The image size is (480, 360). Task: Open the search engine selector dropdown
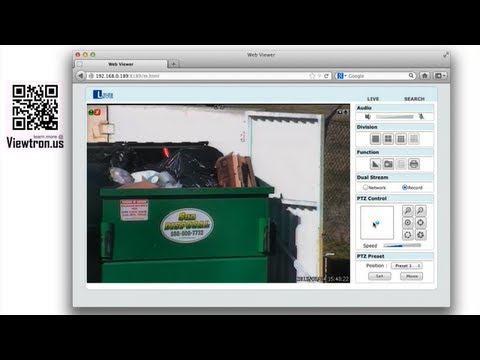(x=342, y=76)
